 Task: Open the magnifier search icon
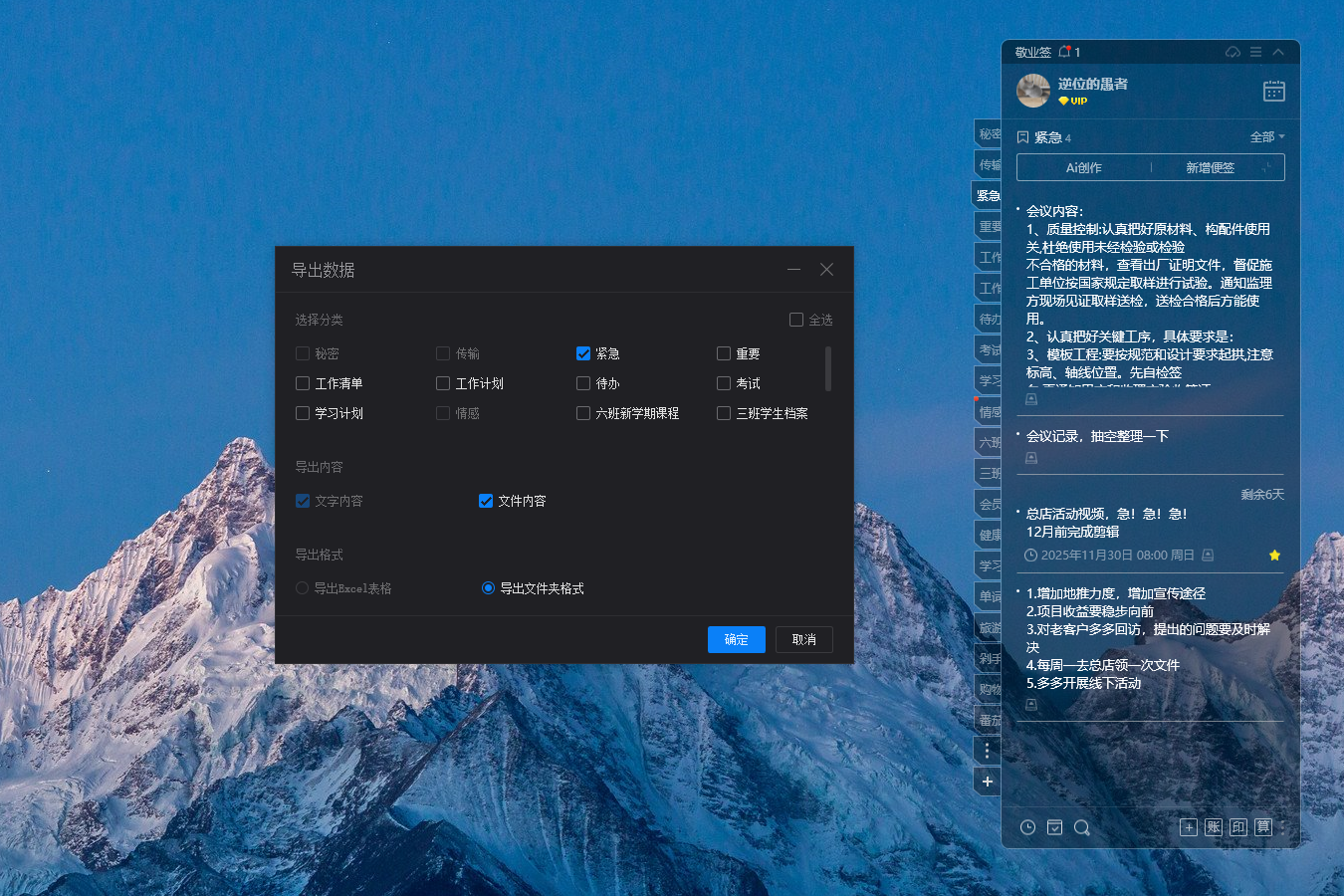click(1082, 827)
